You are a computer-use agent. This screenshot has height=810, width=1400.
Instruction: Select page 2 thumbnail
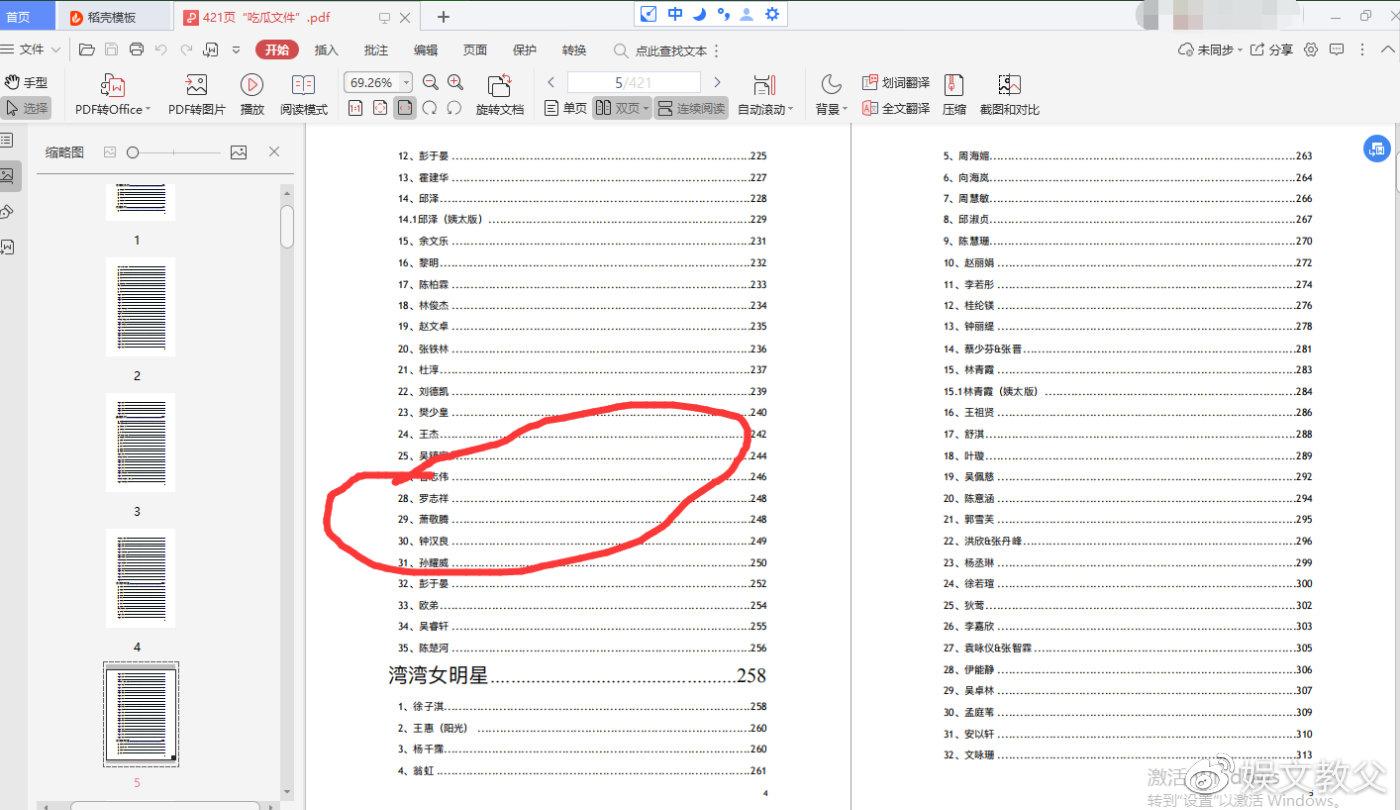[x=140, y=307]
